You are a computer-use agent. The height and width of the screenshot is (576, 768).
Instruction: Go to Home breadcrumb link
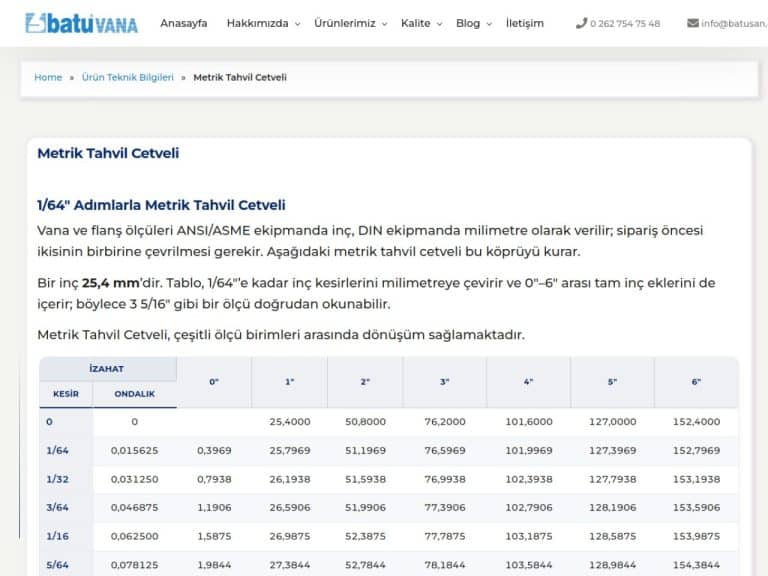pos(48,77)
